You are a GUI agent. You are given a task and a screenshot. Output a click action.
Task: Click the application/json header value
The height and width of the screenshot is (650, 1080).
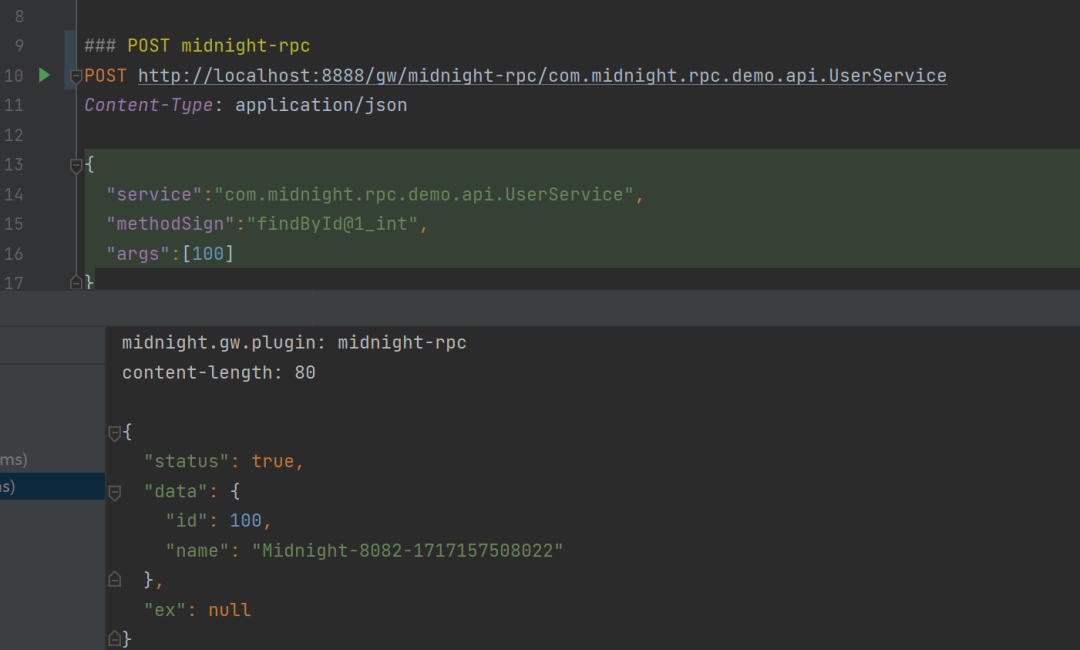click(321, 105)
